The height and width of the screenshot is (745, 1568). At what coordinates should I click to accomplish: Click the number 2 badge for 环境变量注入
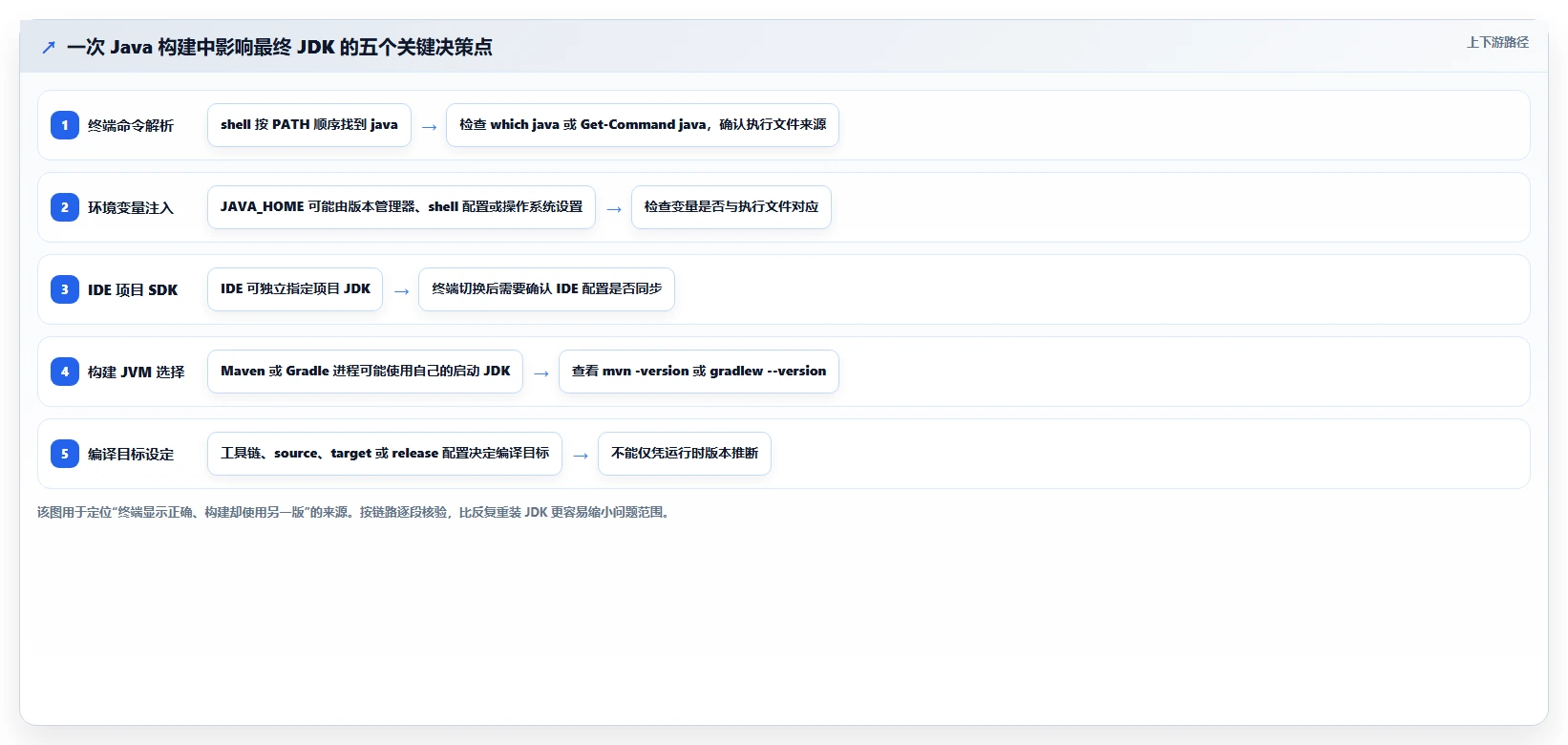65,207
